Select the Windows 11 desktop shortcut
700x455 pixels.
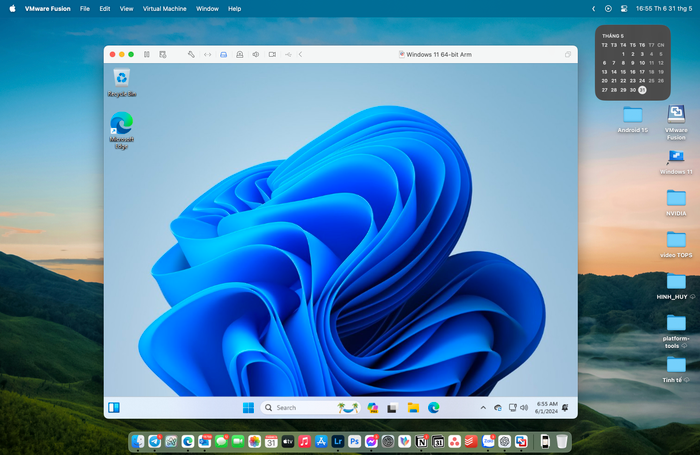(676, 162)
